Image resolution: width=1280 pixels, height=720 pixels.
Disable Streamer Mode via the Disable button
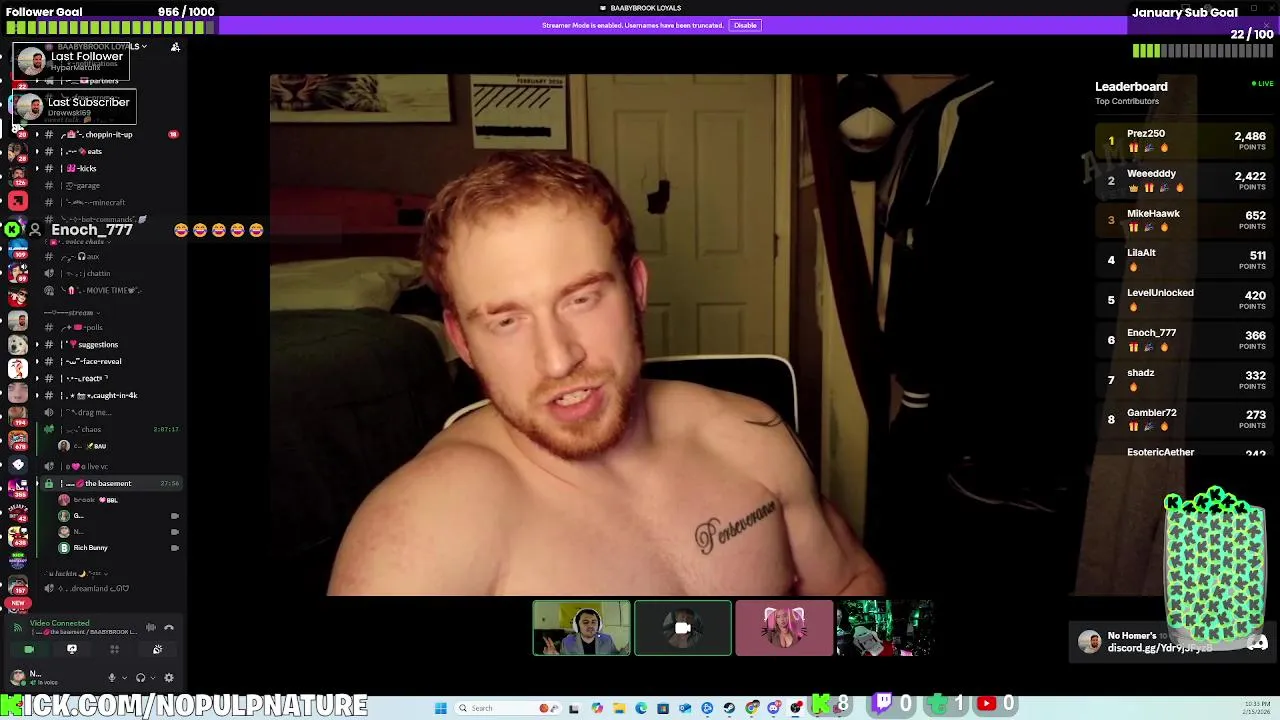tap(745, 25)
